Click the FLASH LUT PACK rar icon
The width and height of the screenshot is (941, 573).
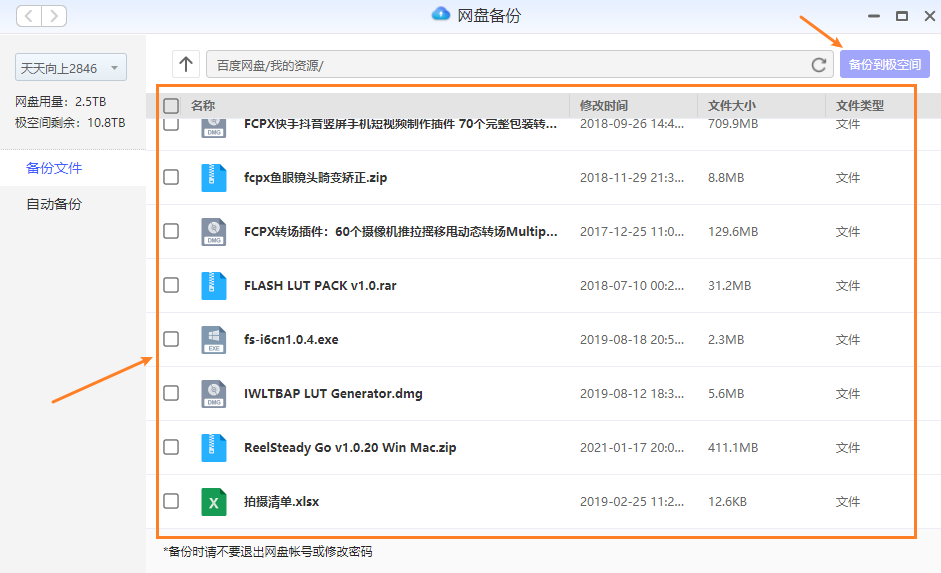point(213,286)
